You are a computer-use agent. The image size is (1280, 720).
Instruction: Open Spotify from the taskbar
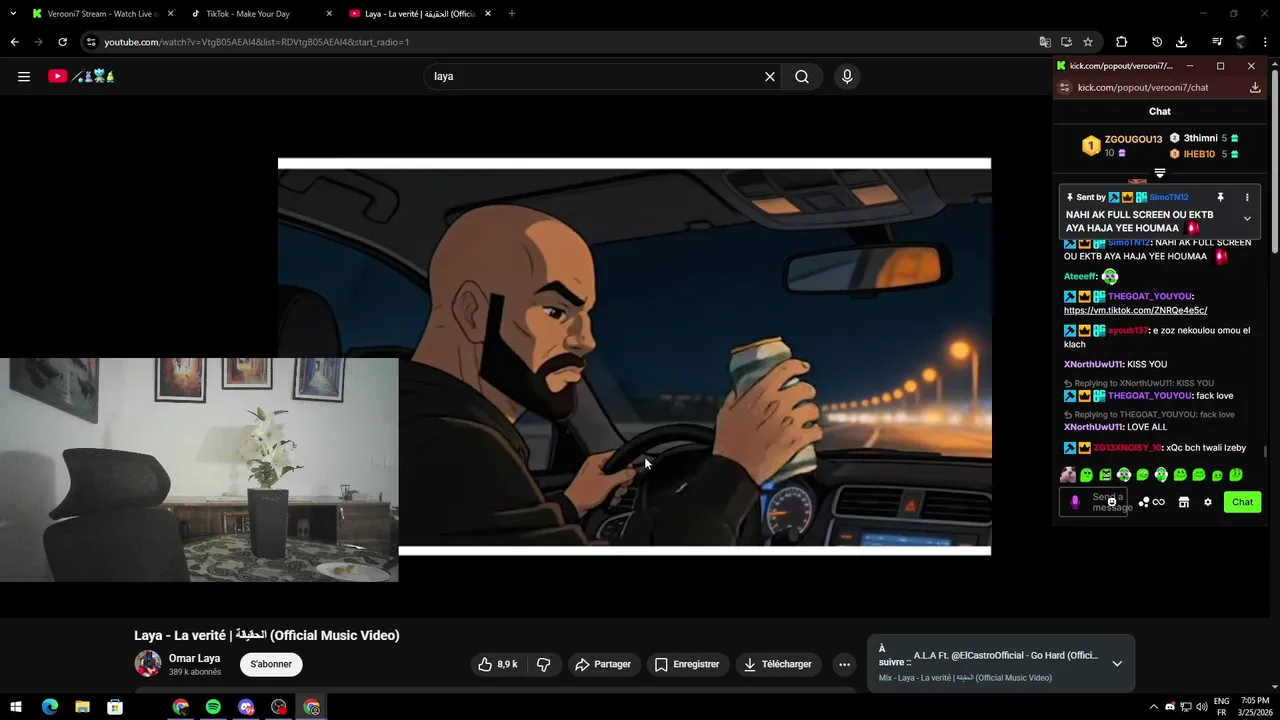click(213, 707)
